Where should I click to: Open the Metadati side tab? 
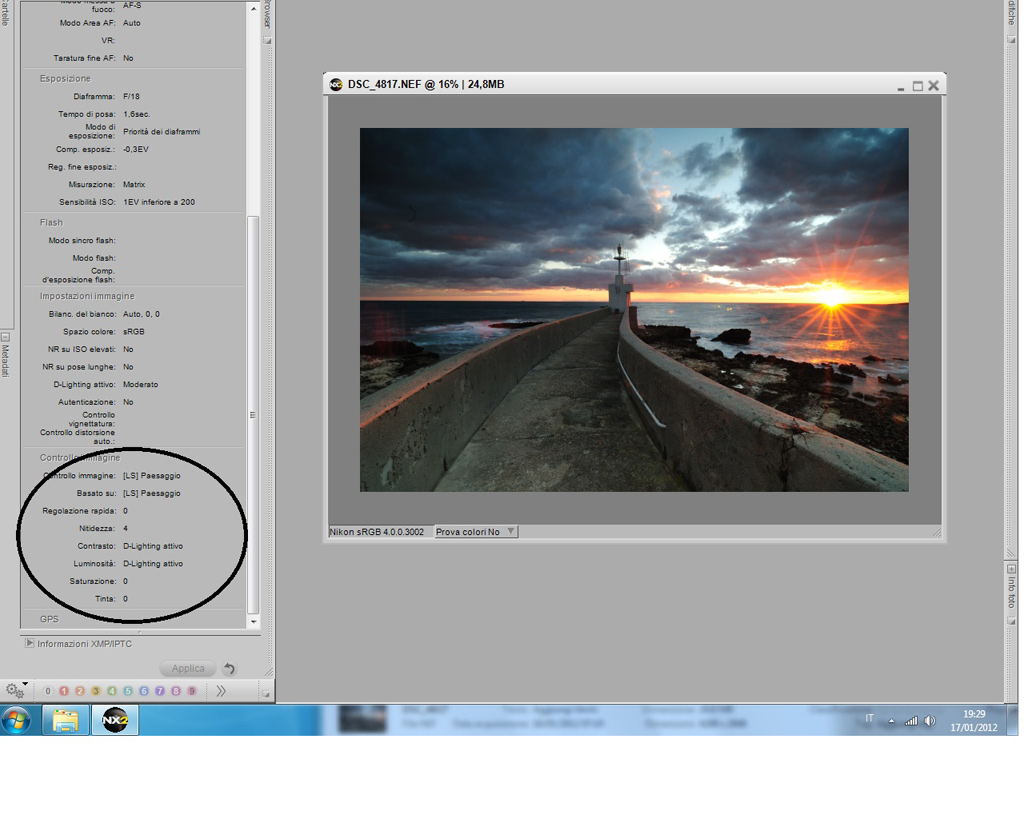(5, 361)
